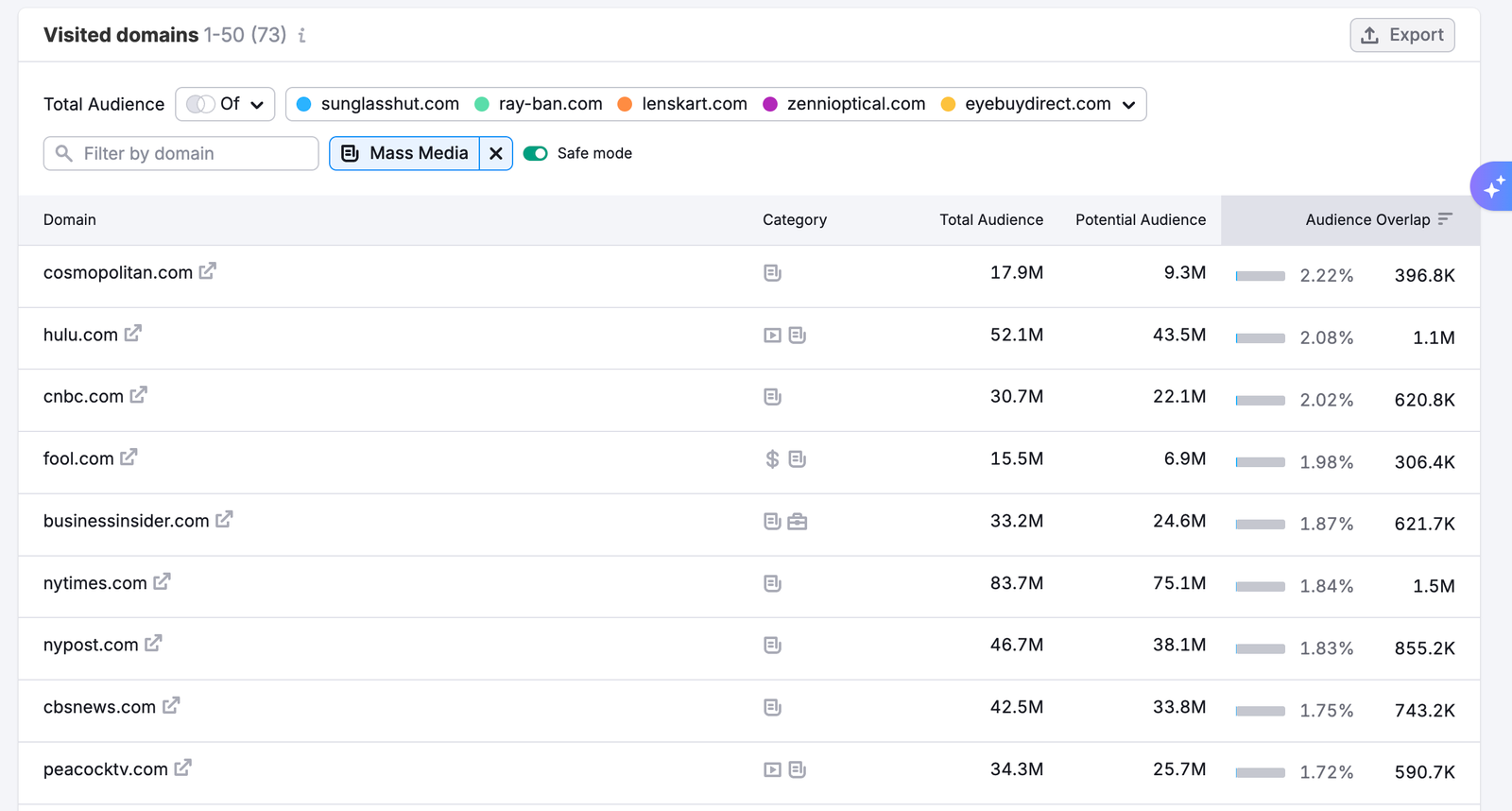This screenshot has height=811, width=1512.
Task: Open the Mass Media category filter
Action: pos(405,154)
